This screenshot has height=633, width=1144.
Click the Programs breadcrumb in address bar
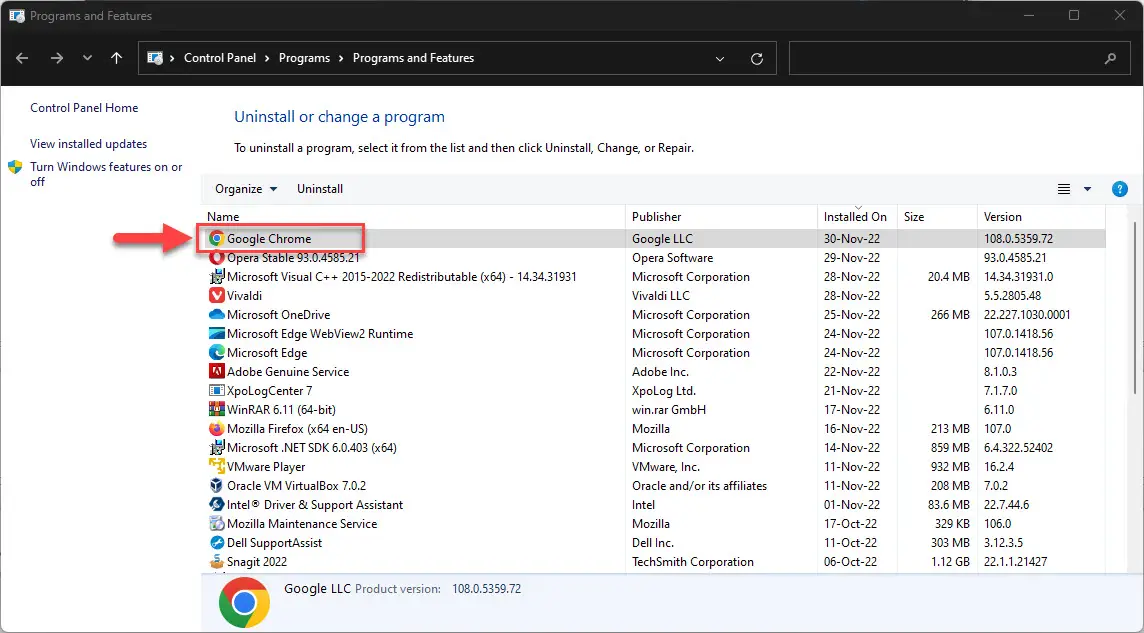pos(304,58)
